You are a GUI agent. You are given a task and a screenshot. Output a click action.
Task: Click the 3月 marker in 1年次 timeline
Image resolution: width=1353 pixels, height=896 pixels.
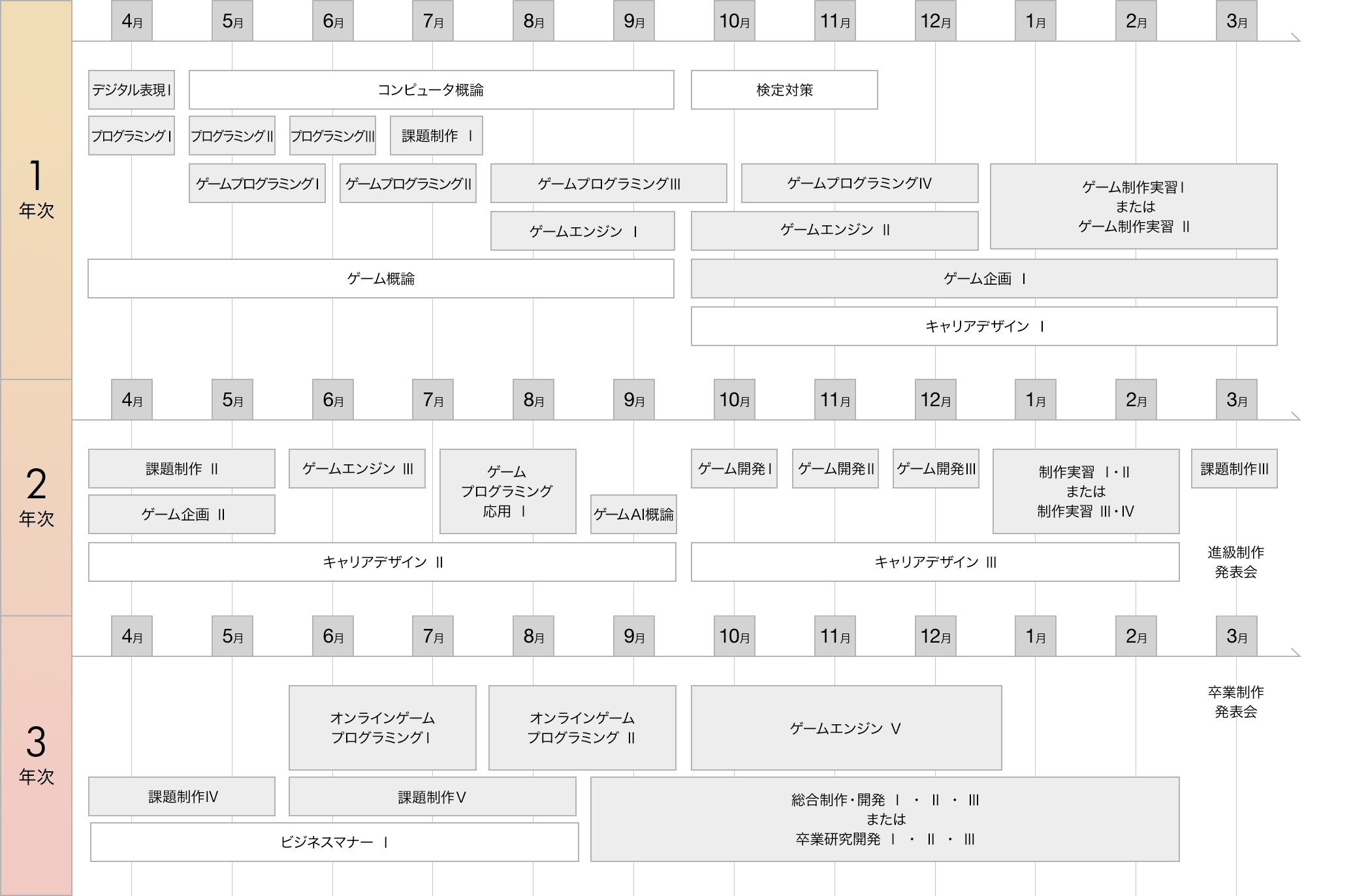[x=1237, y=21]
